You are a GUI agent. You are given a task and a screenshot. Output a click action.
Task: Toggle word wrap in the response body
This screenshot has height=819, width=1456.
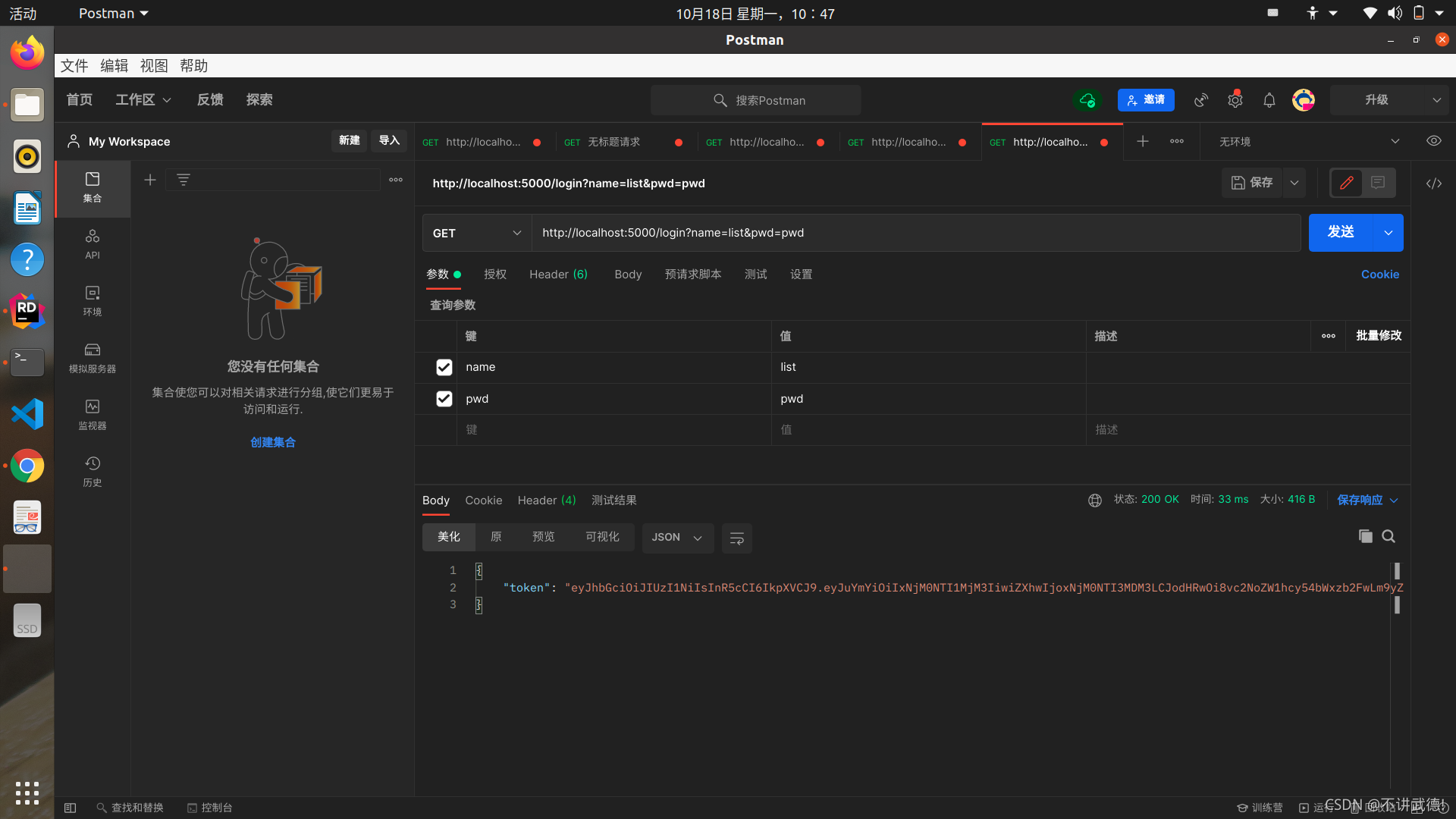pos(736,538)
